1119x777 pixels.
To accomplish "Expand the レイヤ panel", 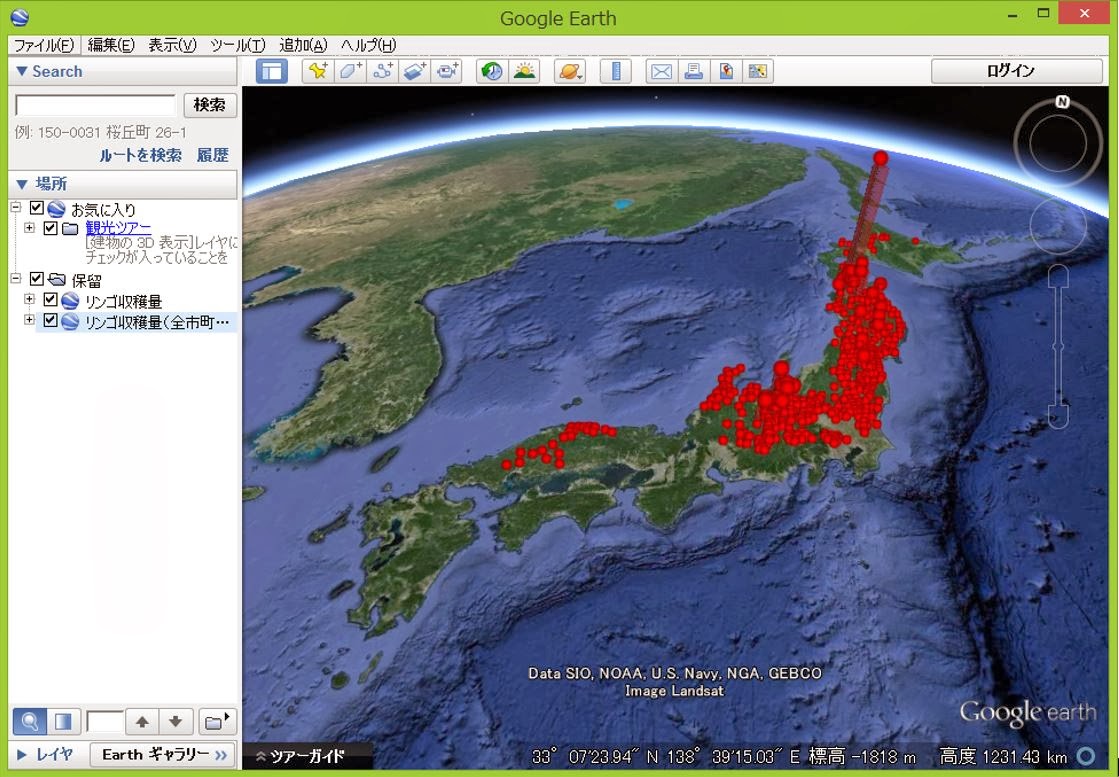I will pyautogui.click(x=46, y=754).
